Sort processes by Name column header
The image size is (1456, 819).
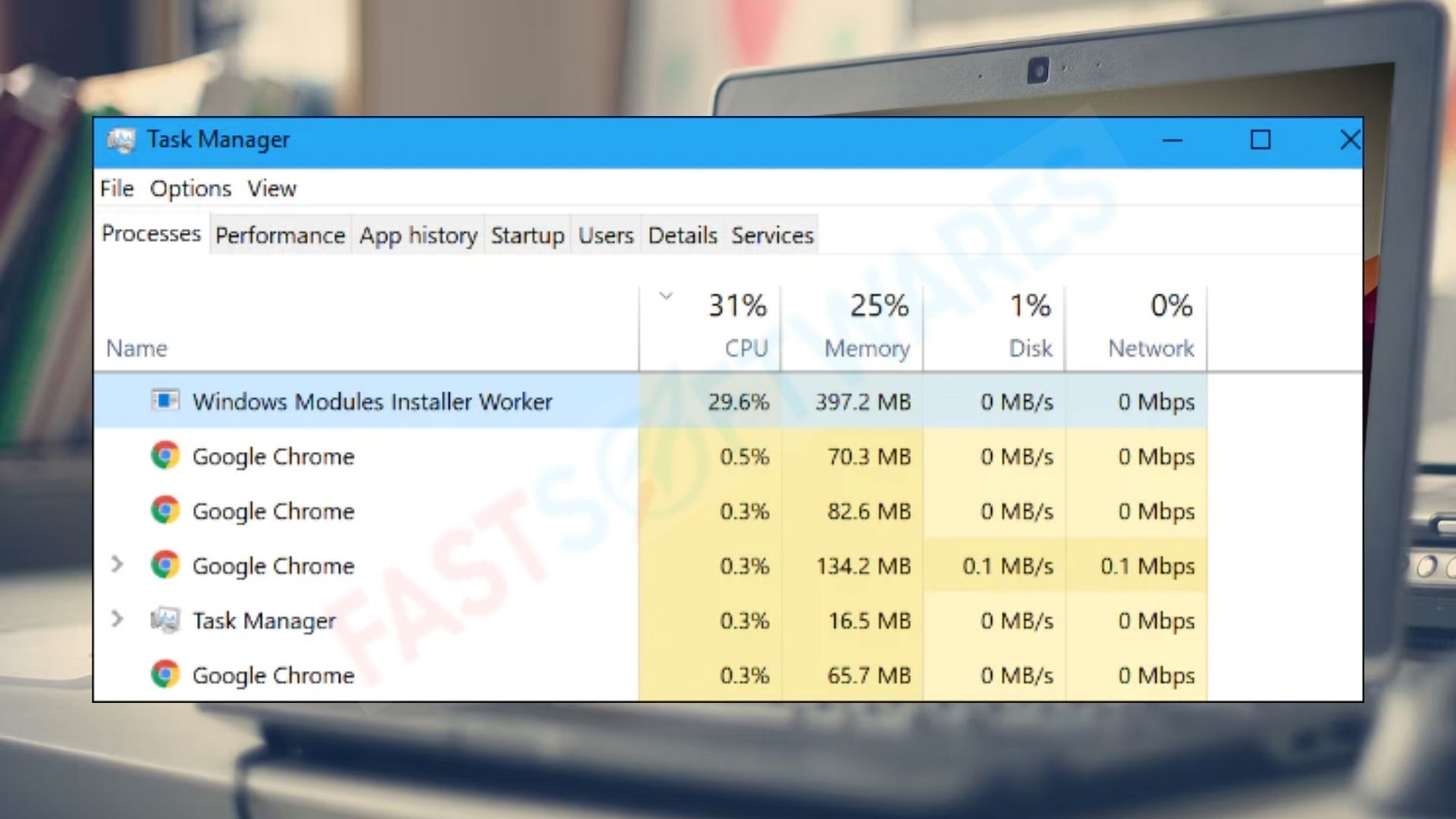(136, 348)
